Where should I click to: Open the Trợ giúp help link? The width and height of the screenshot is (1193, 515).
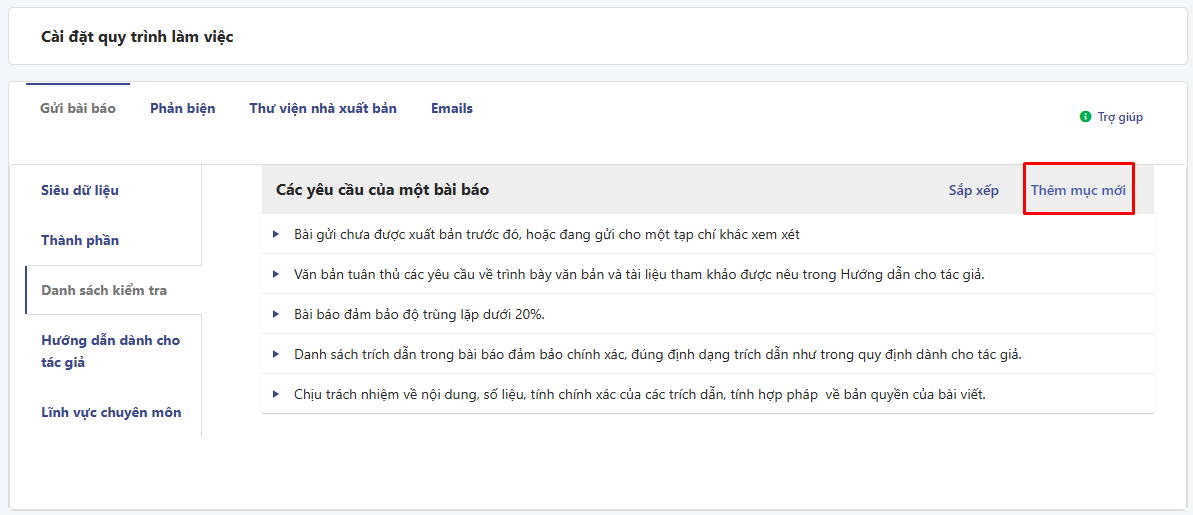pos(1120,117)
